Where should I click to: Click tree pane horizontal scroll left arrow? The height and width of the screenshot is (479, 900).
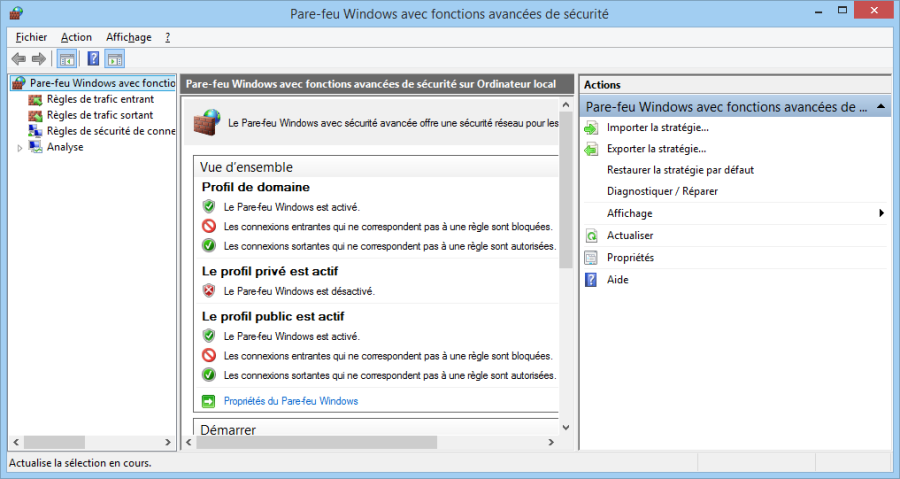click(16, 442)
